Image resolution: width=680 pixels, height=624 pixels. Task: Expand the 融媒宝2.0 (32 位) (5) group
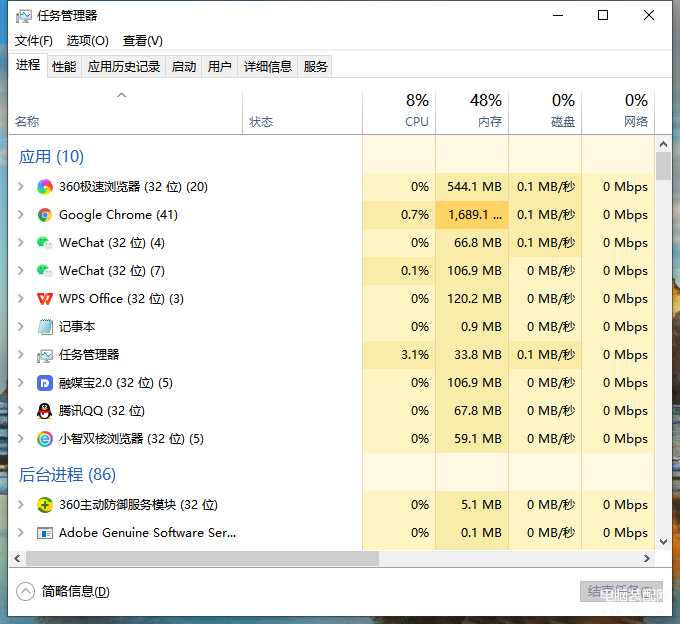point(20,383)
